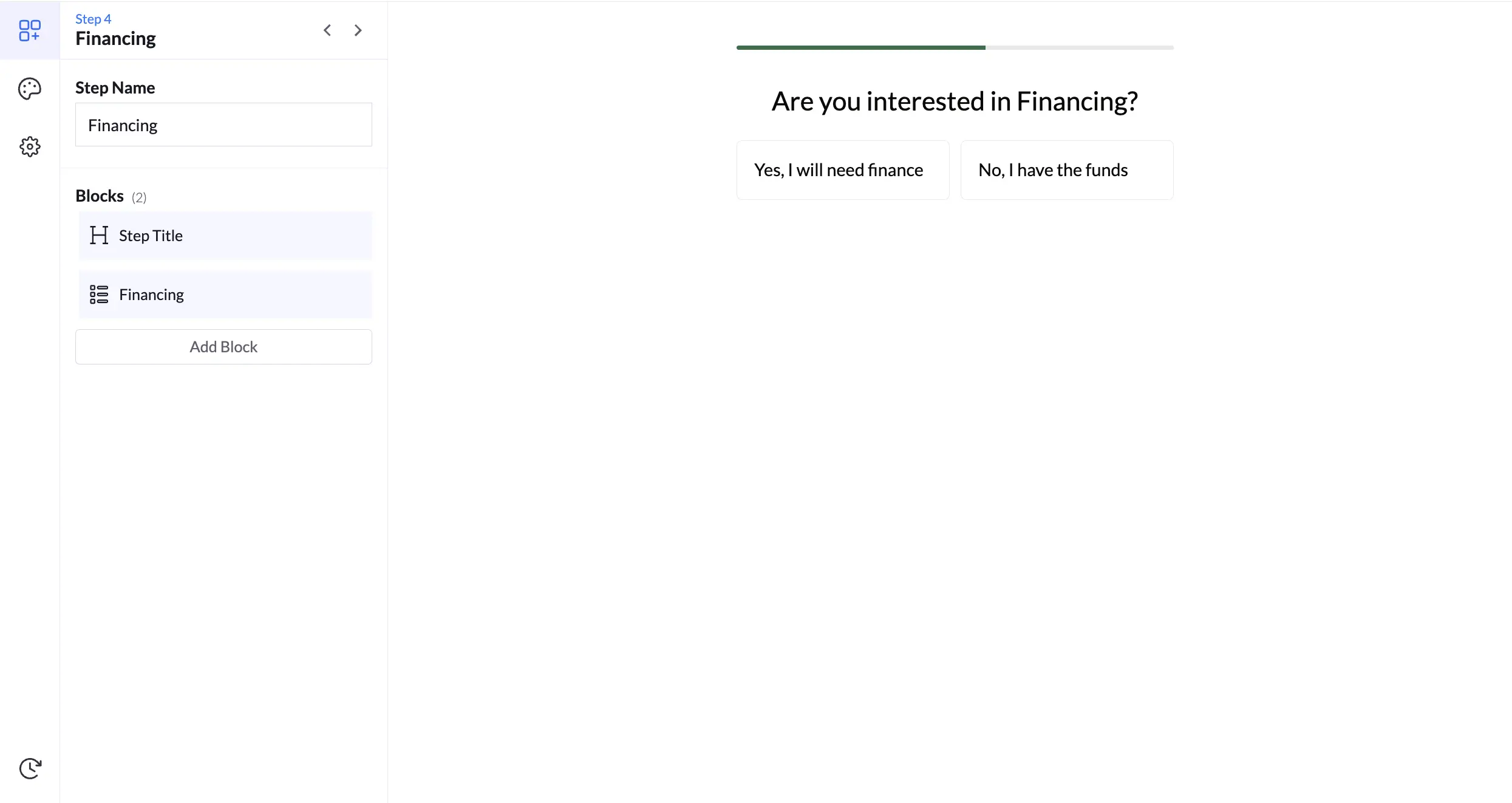Click the Blocks section heading

pyautogui.click(x=100, y=196)
